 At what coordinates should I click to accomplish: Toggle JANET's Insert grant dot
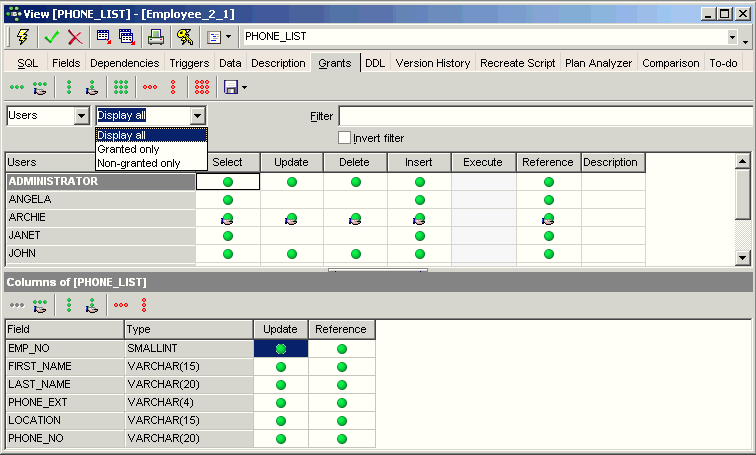coord(420,236)
